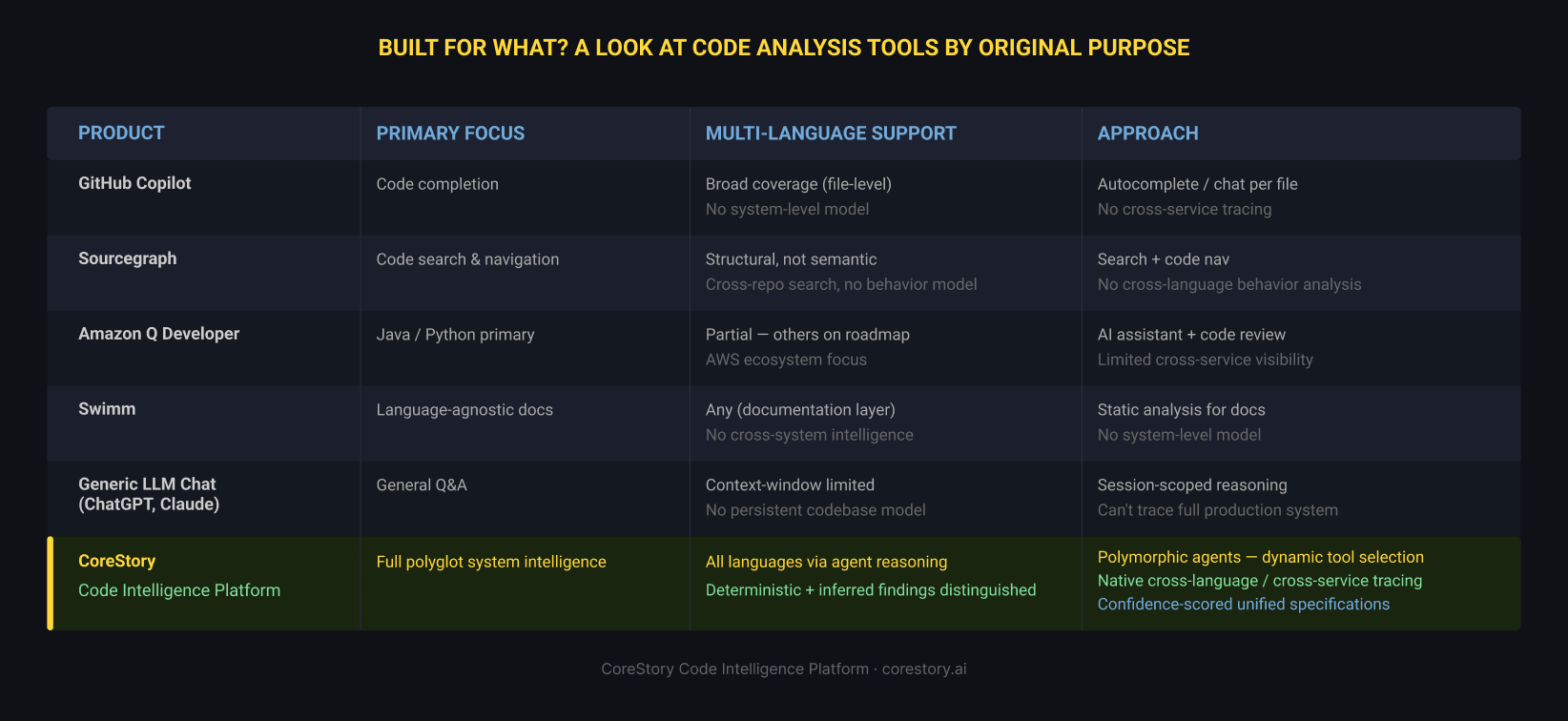Click No system-level model under GitHub Copilot
Screen dimensions: 1568x721
pos(787,209)
